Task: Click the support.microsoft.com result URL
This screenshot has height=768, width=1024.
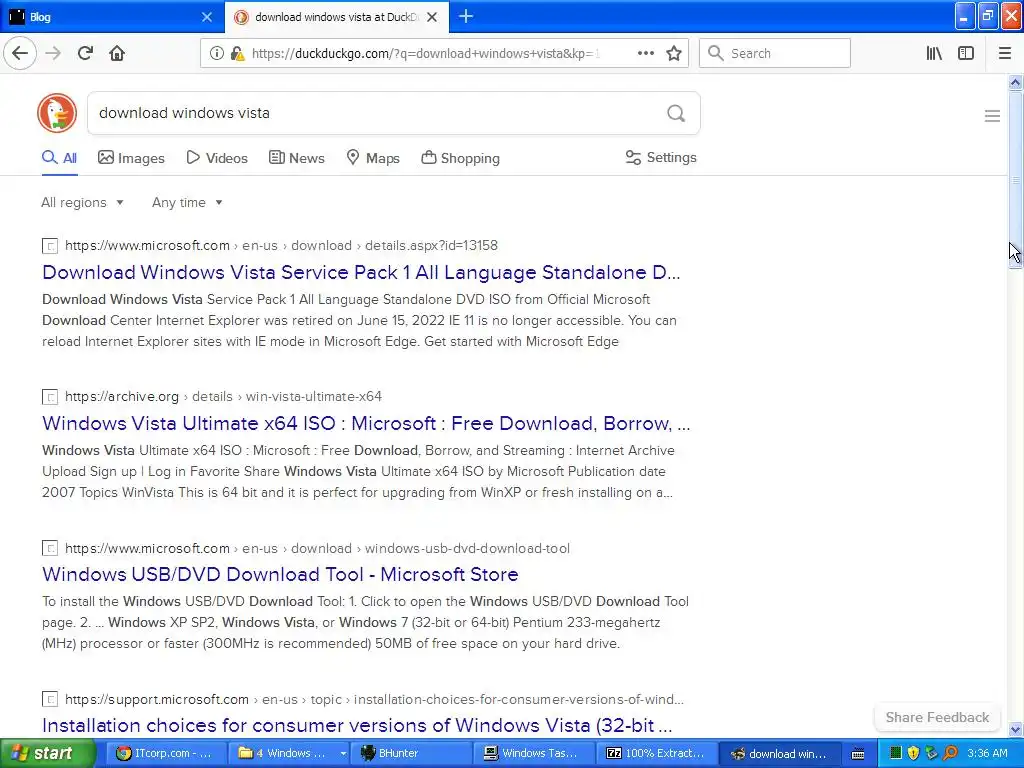Action: 374,699
